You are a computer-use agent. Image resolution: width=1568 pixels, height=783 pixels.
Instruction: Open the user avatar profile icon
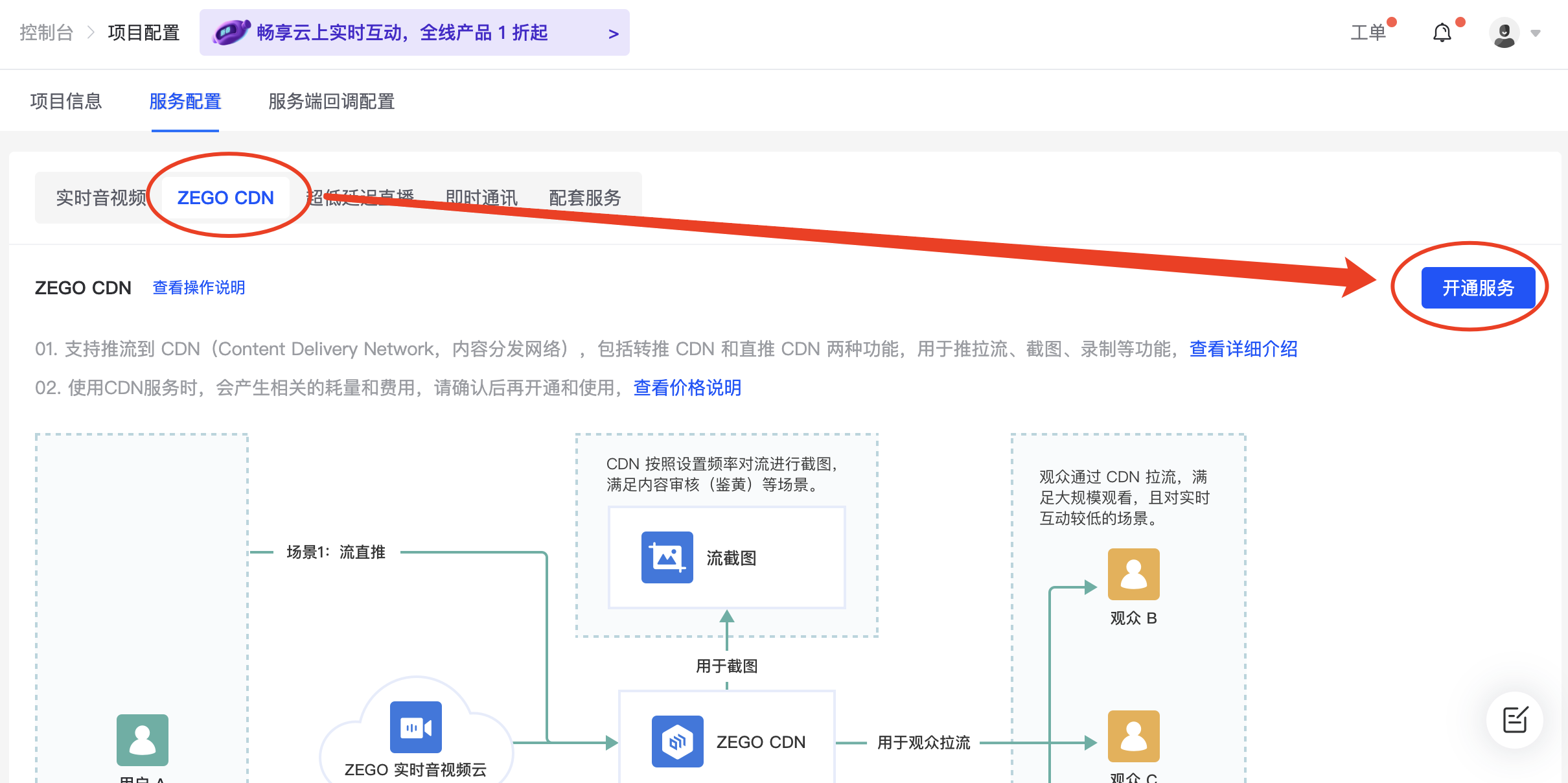coord(1504,32)
